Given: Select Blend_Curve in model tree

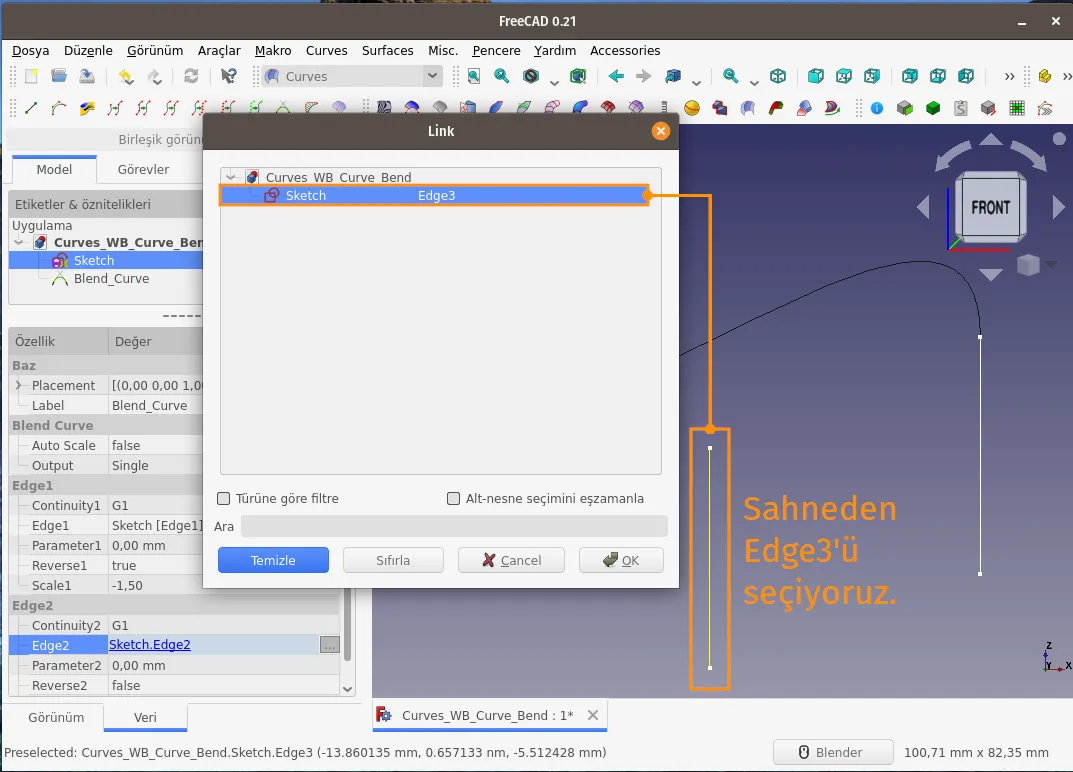Looking at the screenshot, I should tap(111, 279).
